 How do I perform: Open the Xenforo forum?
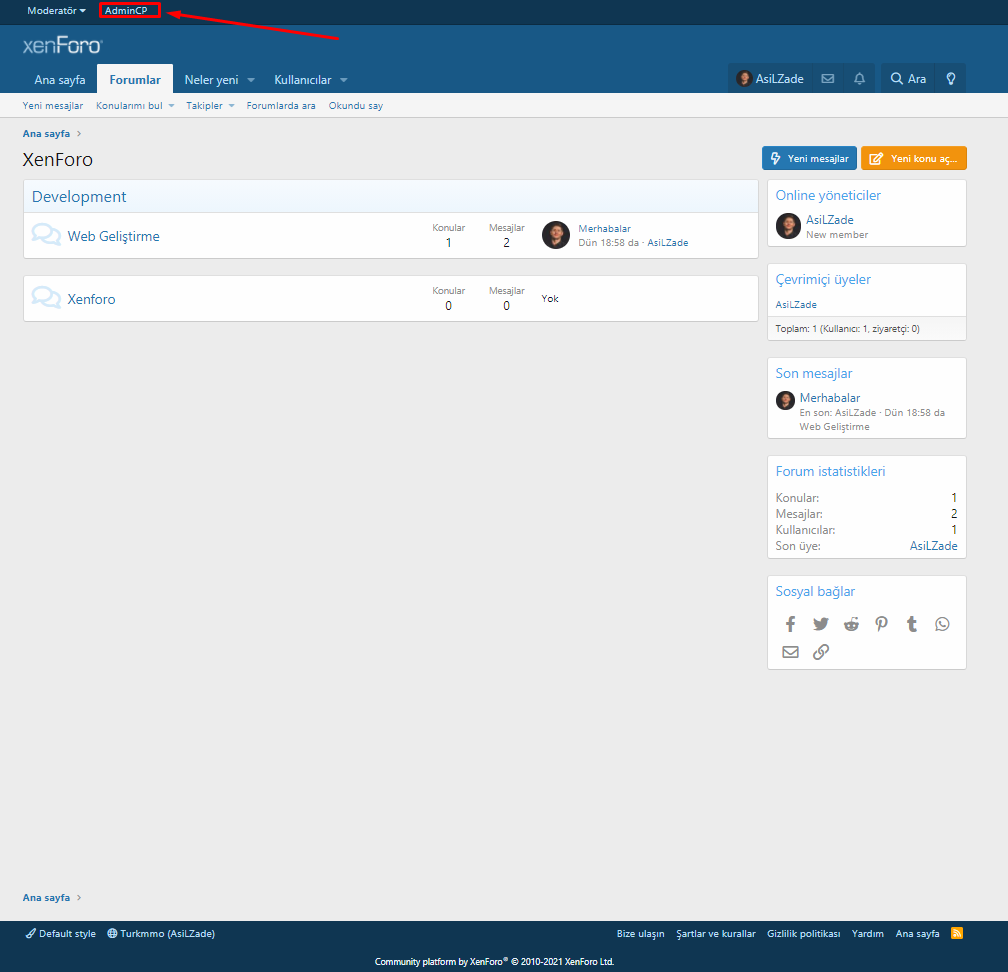pyautogui.click(x=91, y=299)
